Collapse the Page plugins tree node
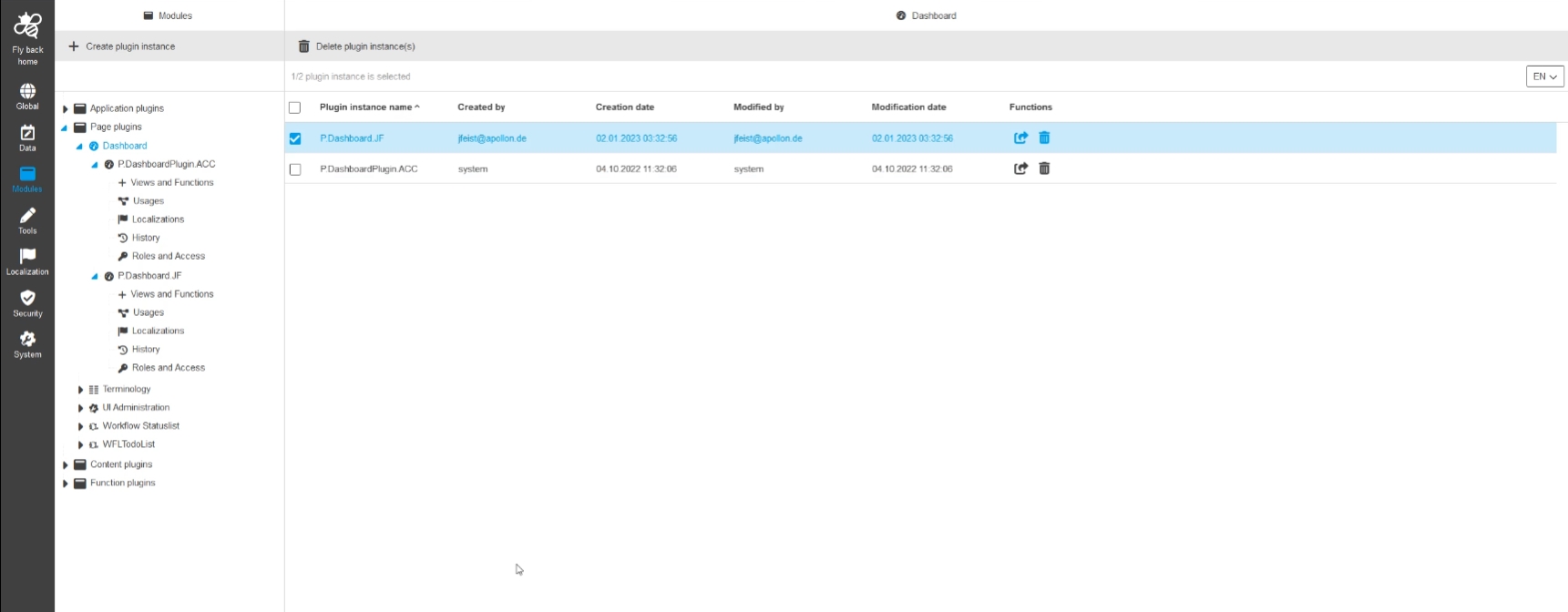 65,127
